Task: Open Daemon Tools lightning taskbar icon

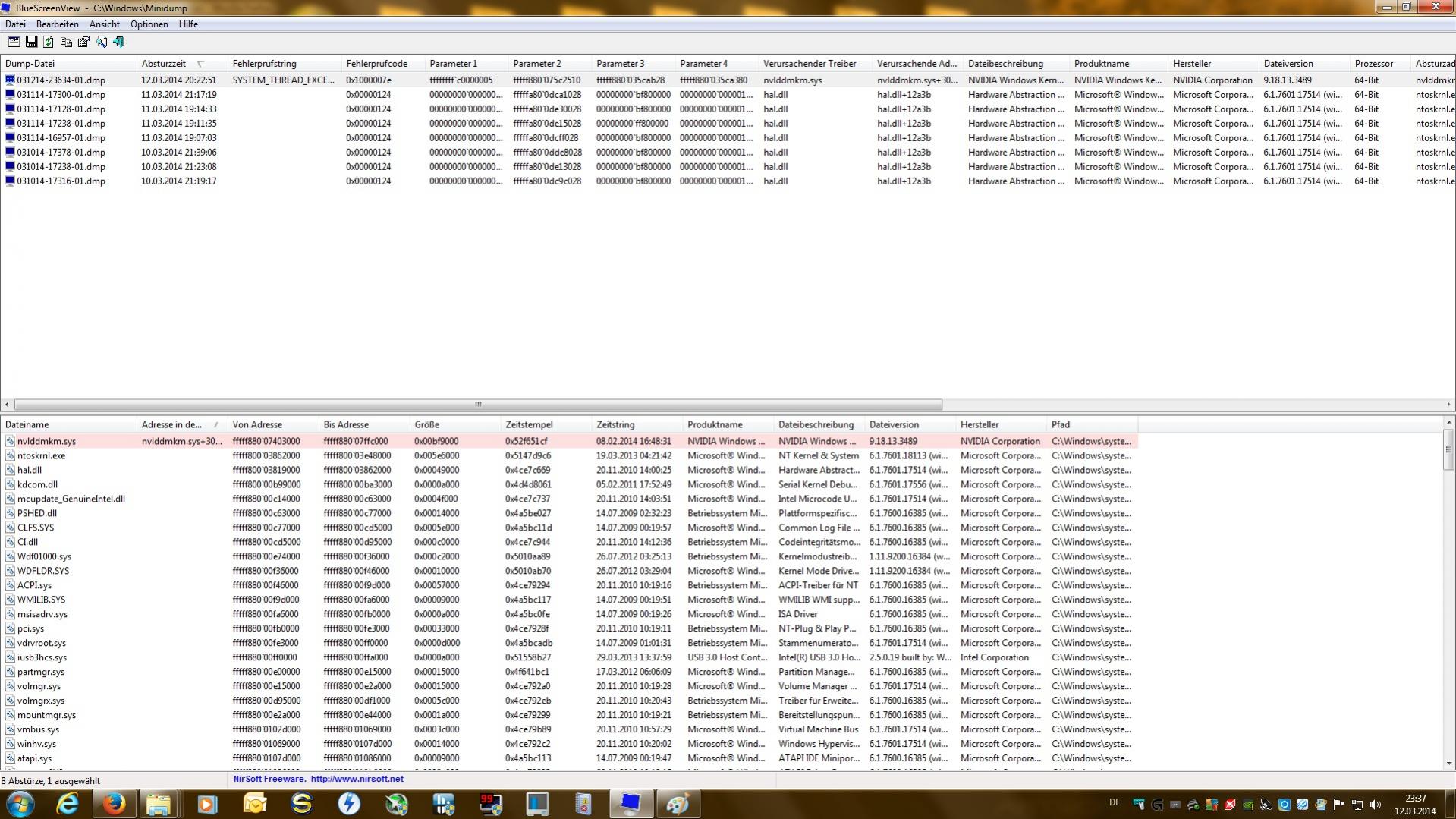Action: [x=348, y=804]
